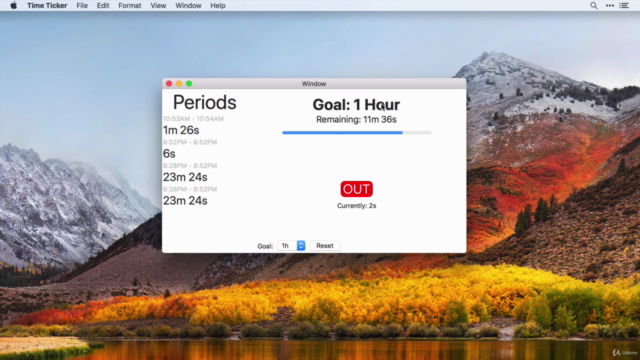Open the View menu

(158, 5)
